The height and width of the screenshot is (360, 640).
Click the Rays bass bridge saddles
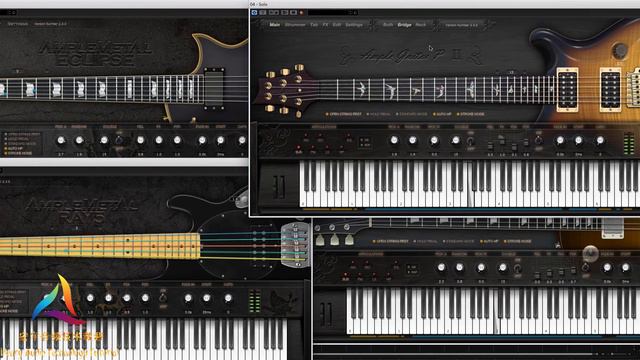296,244
